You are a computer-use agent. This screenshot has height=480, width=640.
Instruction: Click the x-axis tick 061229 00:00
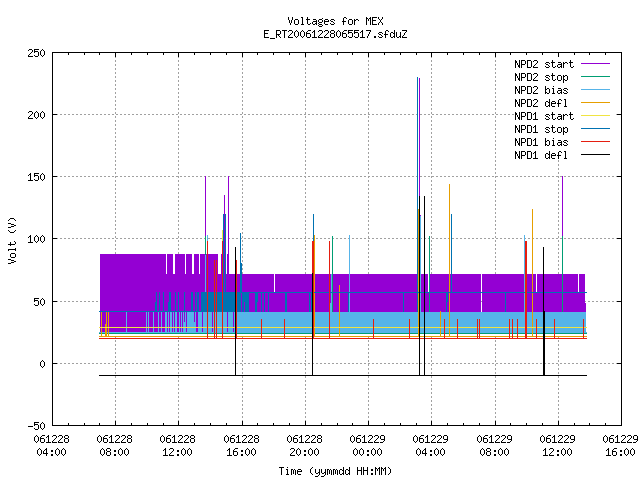click(x=368, y=446)
